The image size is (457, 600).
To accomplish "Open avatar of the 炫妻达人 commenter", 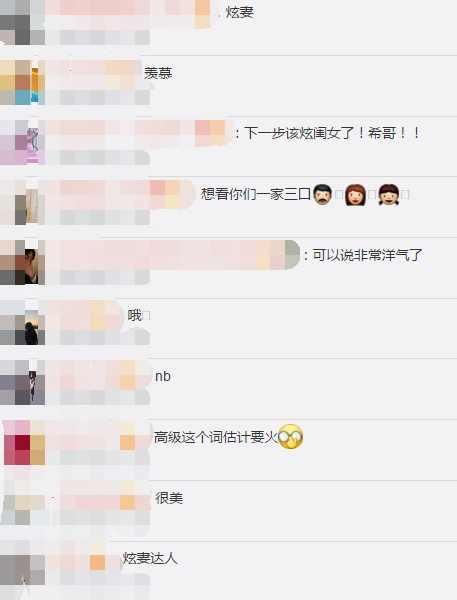I will 22,566.
